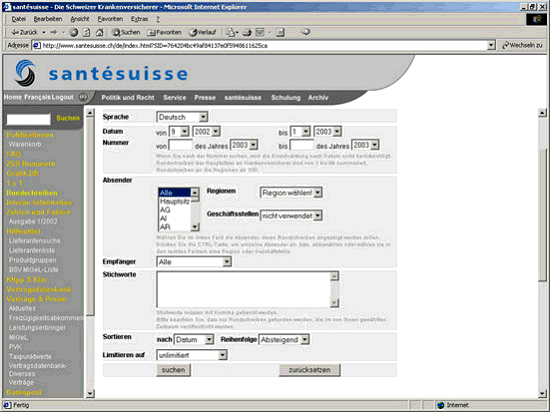
Task: Click the Nummer von input field
Action: [x=180, y=145]
